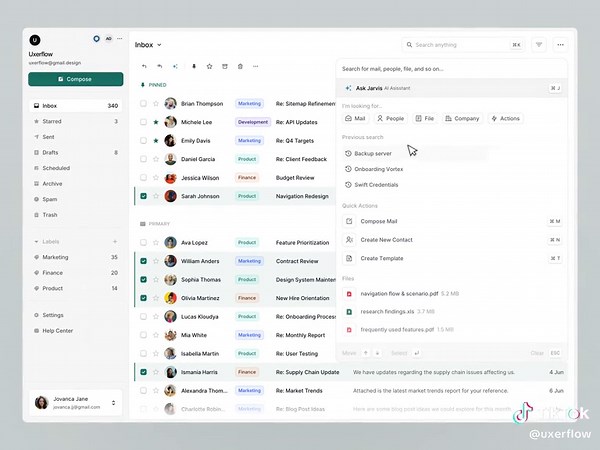Star the Ava Lopez email

[x=156, y=243]
